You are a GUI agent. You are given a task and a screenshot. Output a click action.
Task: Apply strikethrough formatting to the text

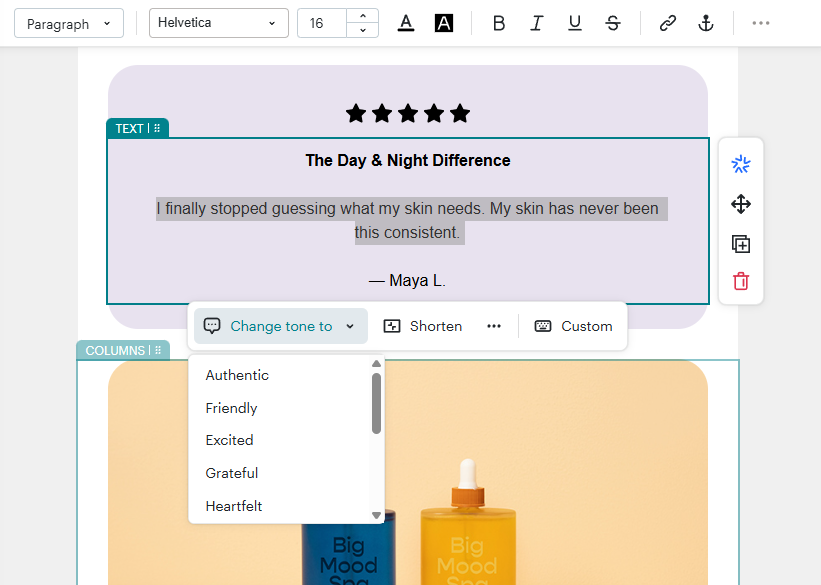pos(613,22)
